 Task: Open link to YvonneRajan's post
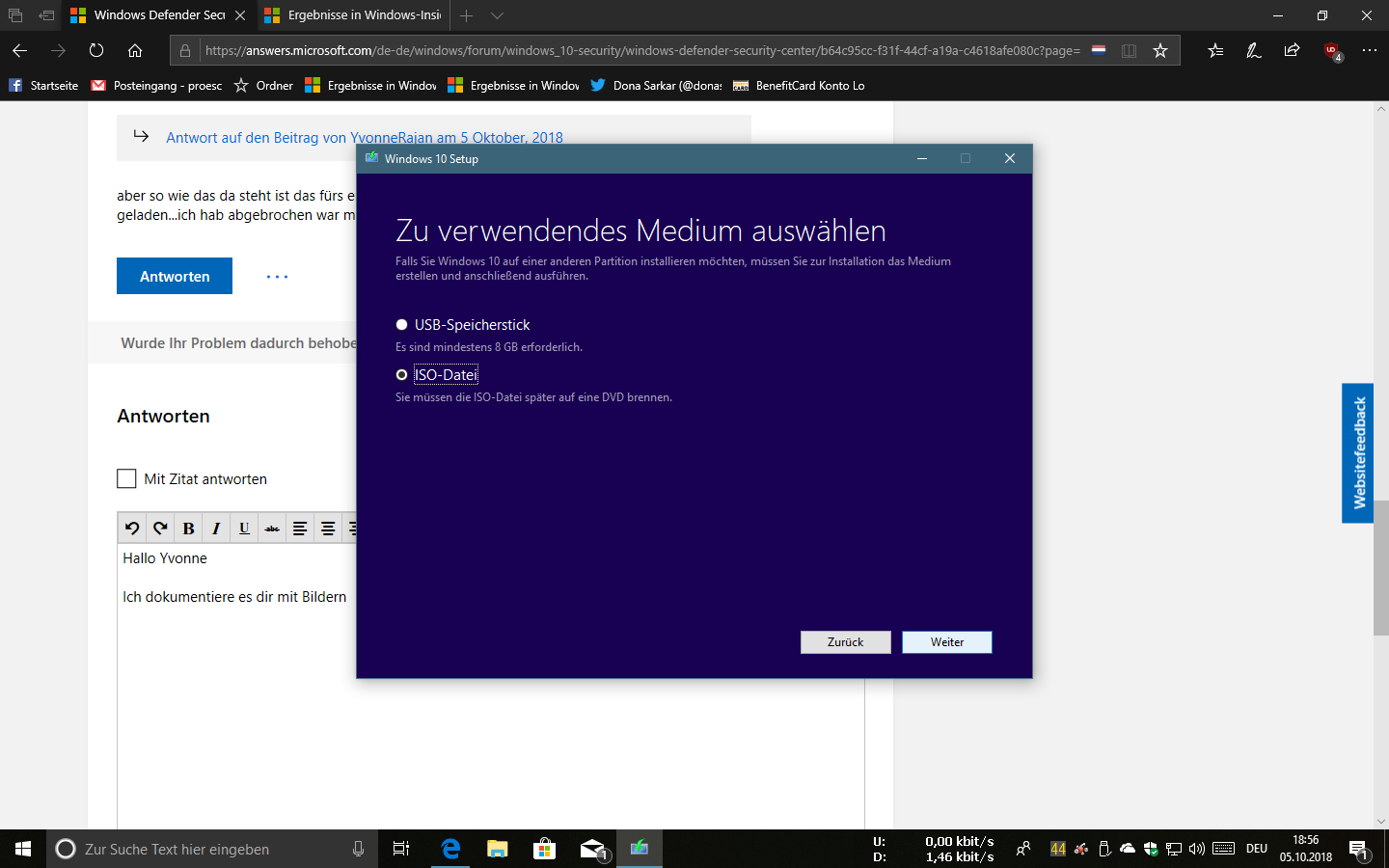[x=365, y=137]
